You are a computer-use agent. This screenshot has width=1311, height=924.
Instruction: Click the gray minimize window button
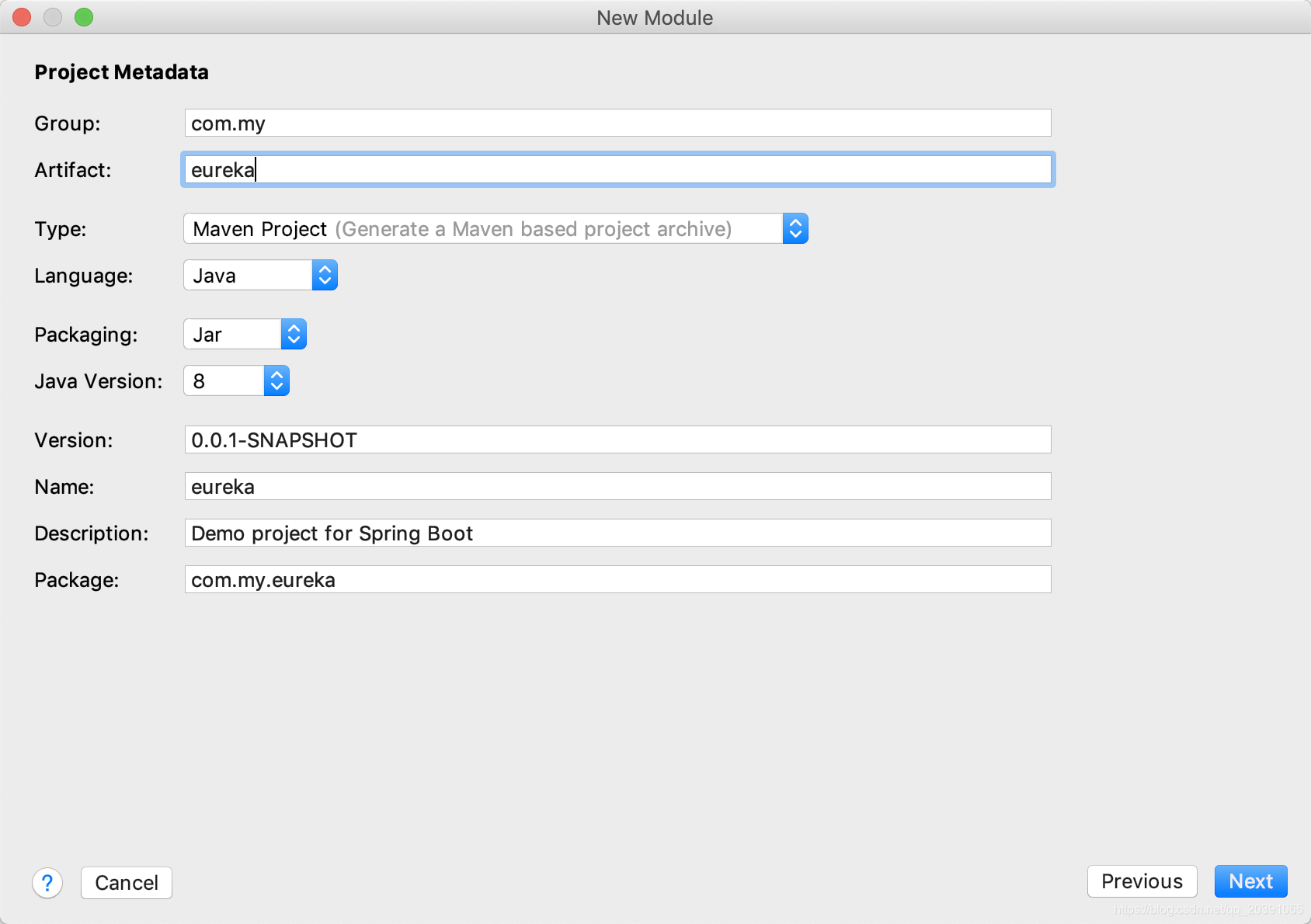pyautogui.click(x=53, y=17)
